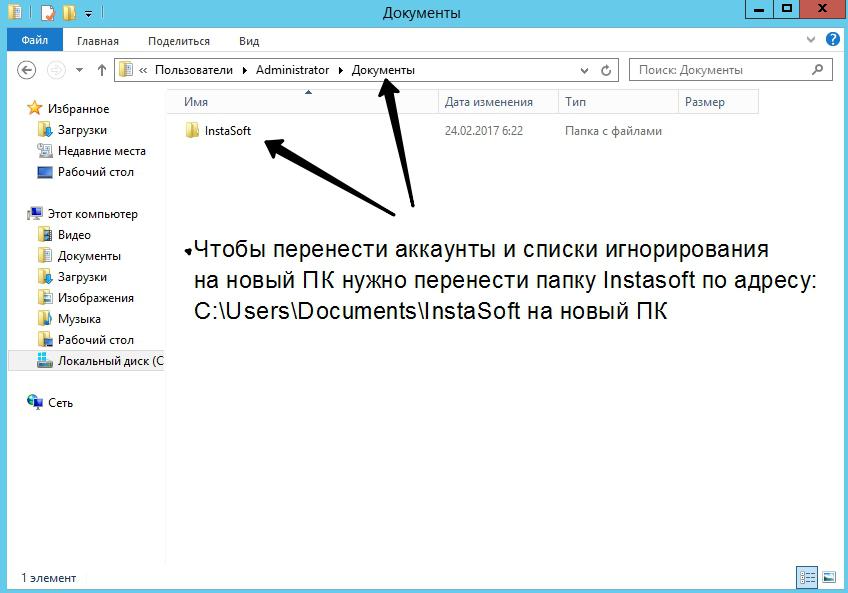
Task: Maximize the Документы window
Action: tap(787, 10)
